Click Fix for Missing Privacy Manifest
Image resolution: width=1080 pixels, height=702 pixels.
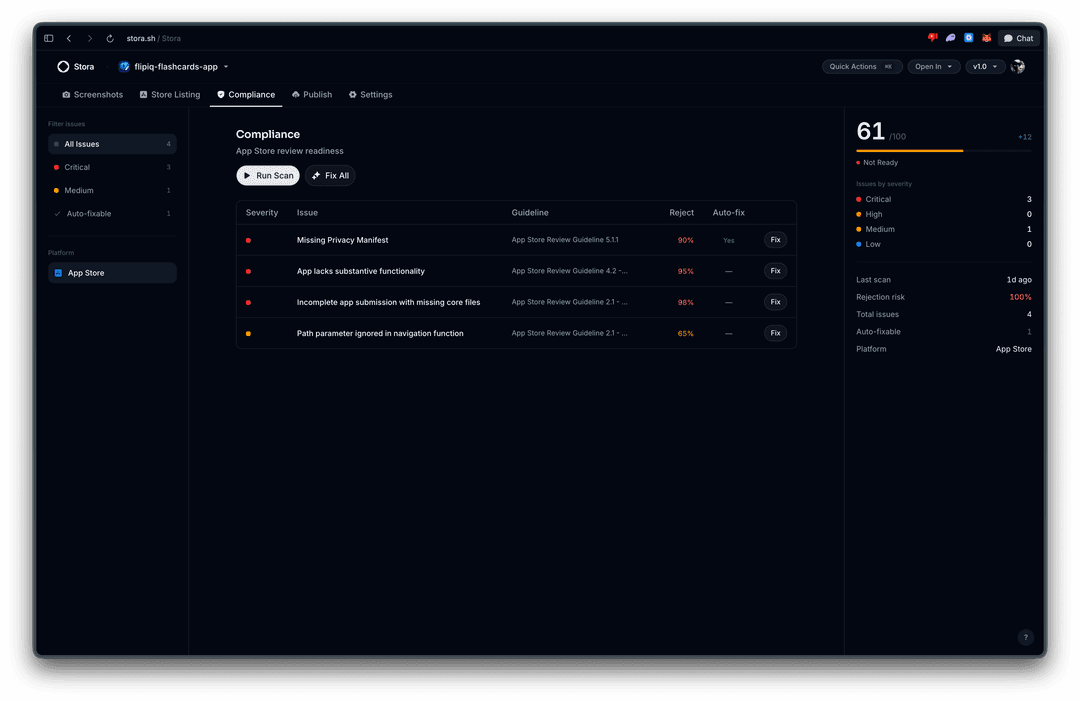[775, 240]
